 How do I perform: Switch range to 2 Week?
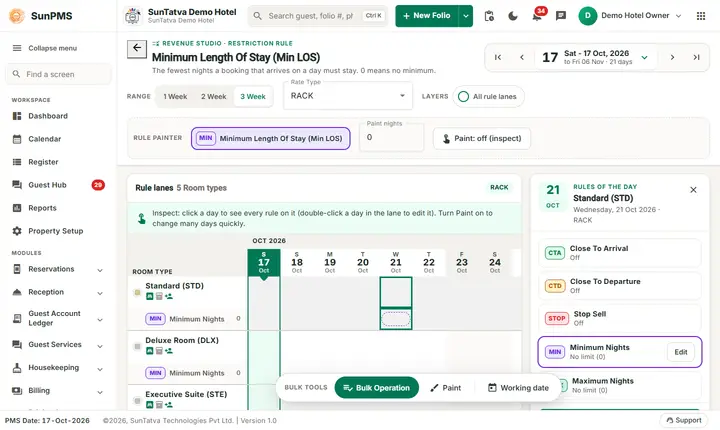[x=214, y=96]
